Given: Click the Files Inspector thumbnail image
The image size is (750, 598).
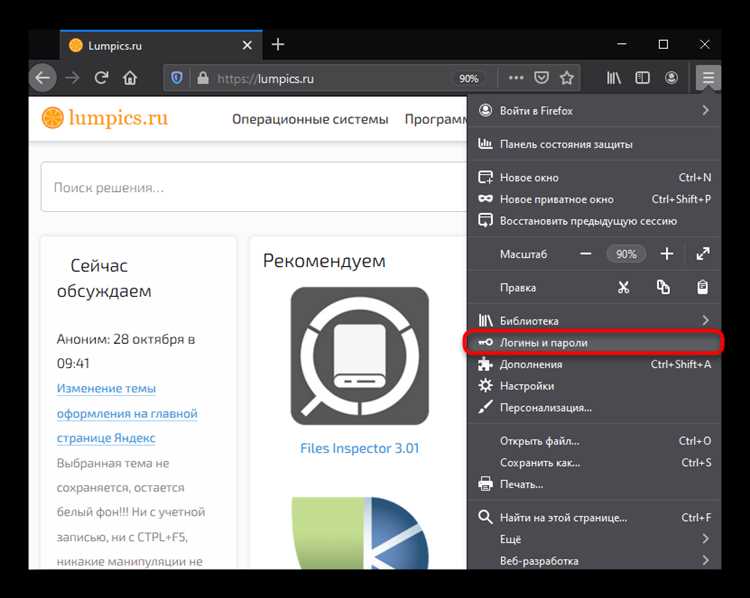Looking at the screenshot, I should click(360, 356).
